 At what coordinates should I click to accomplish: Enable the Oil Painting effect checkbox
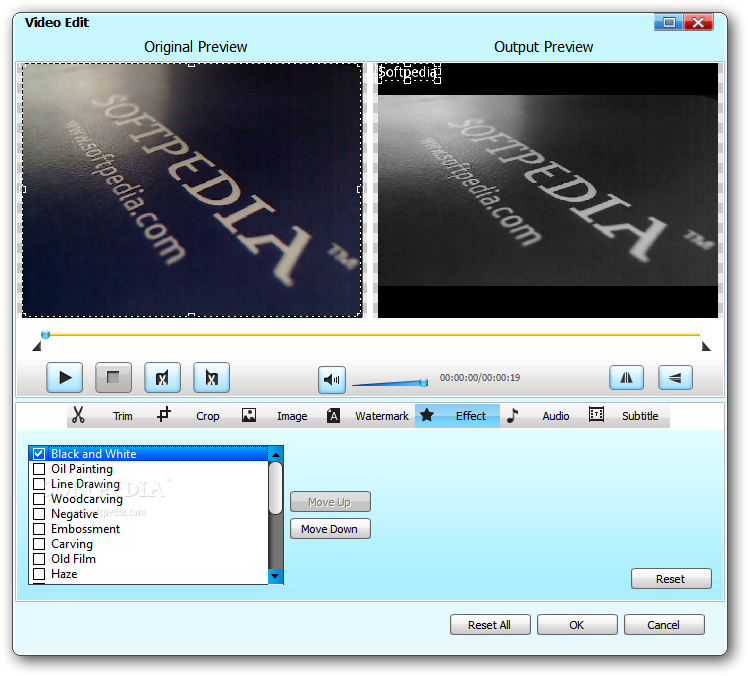(39, 469)
